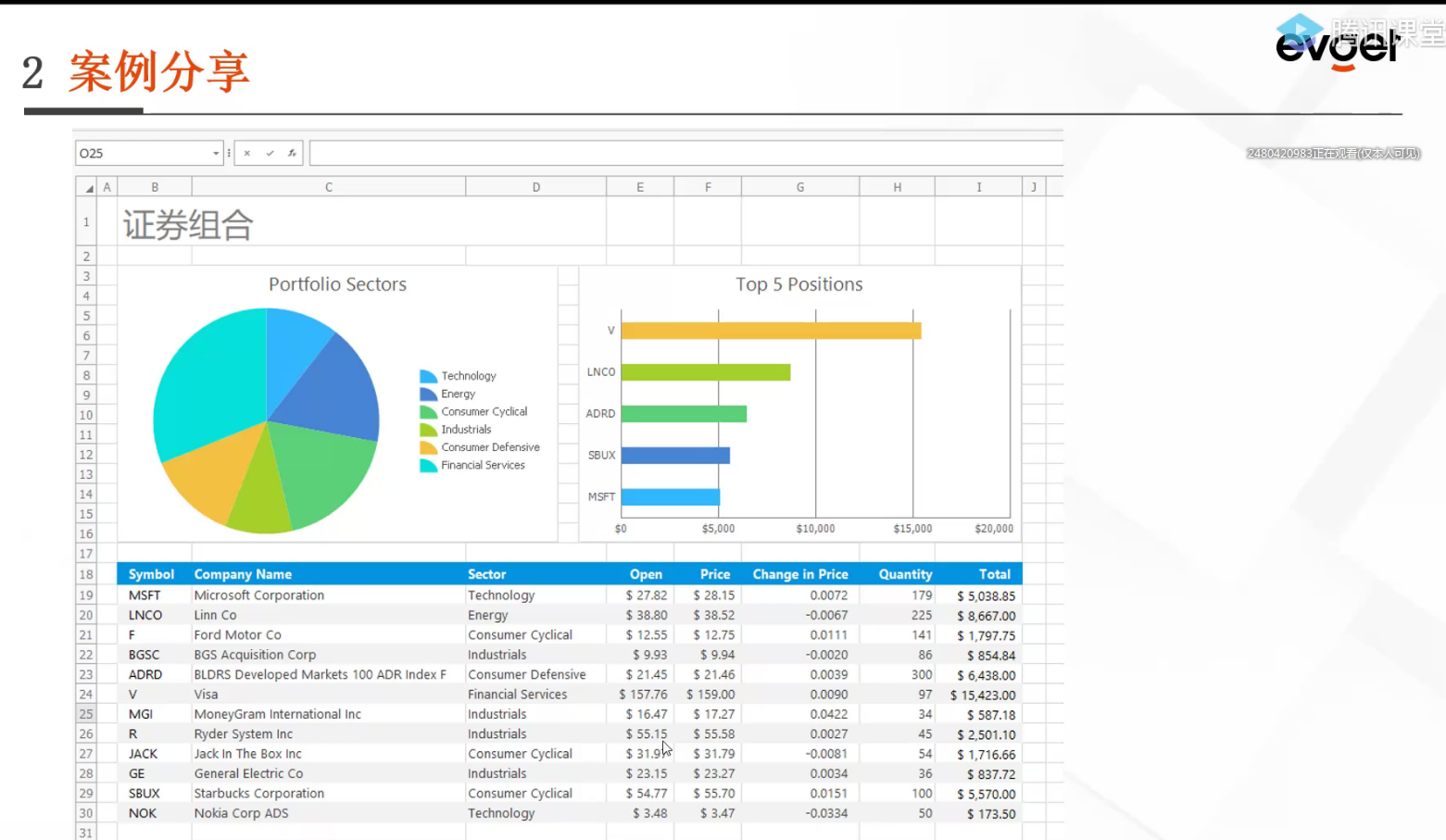
Task: Click the Visa company cell
Action: coord(329,695)
